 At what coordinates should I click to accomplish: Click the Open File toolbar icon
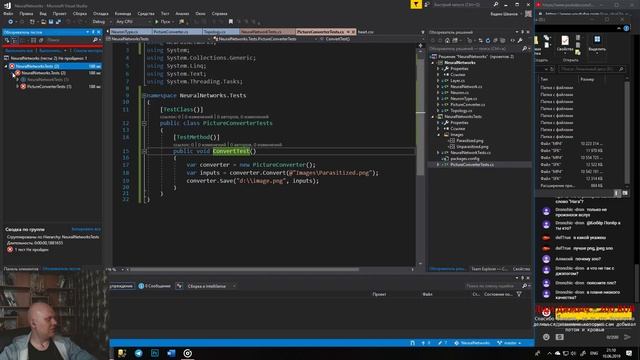pos(43,22)
